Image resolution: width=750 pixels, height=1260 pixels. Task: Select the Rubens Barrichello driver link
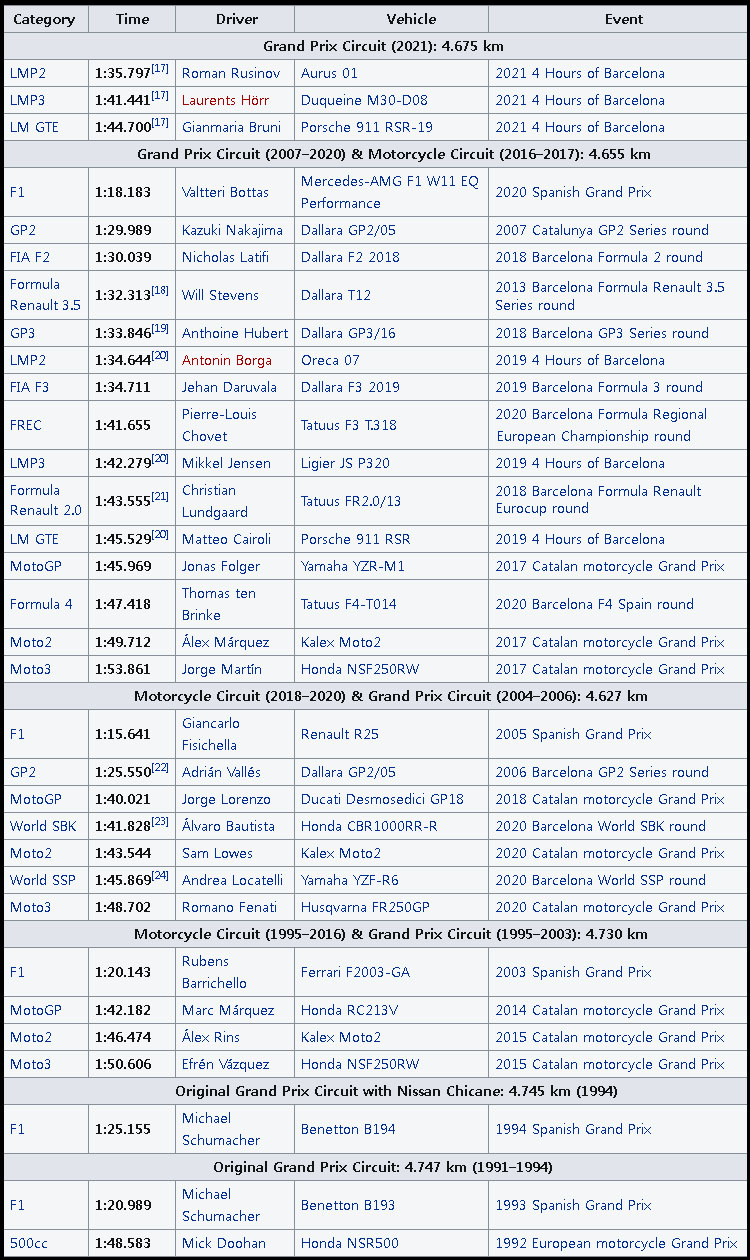(x=214, y=972)
